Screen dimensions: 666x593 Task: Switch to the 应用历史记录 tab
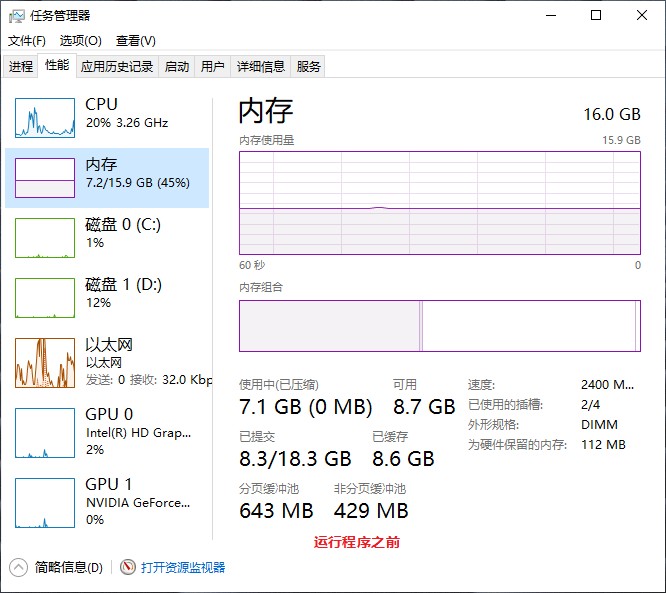click(117, 67)
